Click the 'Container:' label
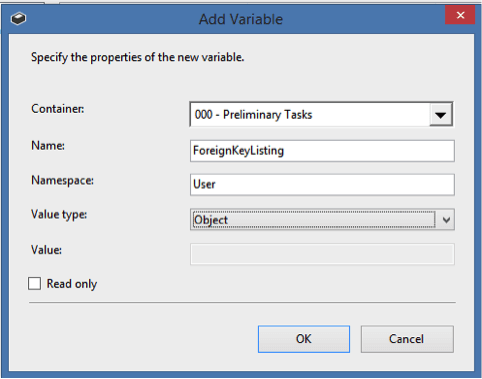The width and height of the screenshot is (482, 379). pyautogui.click(x=58, y=109)
